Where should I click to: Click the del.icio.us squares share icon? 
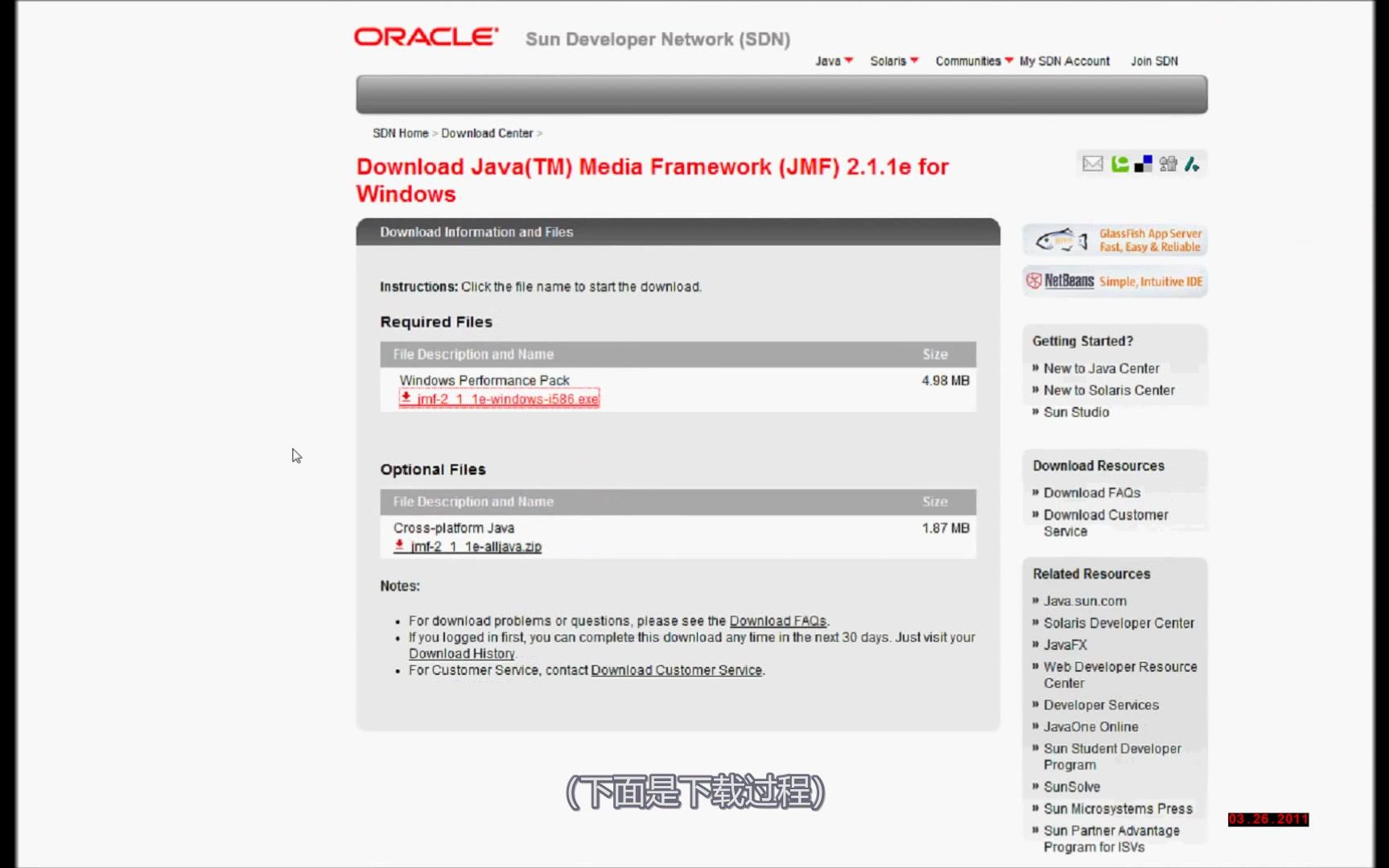pos(1144,164)
